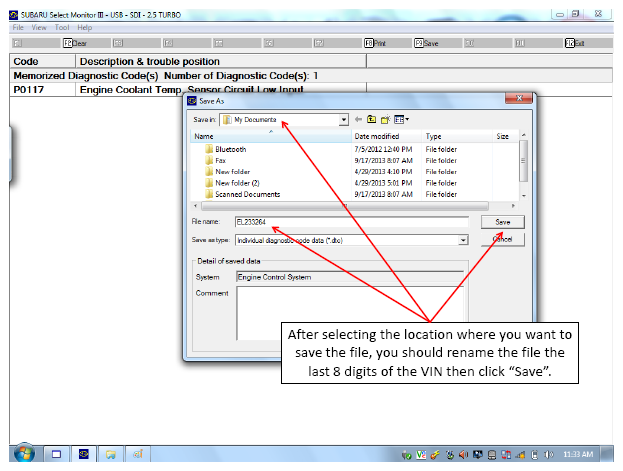Click the Description & trouble position header
Viewport: 623px width, 471px height.
[x=221, y=61]
